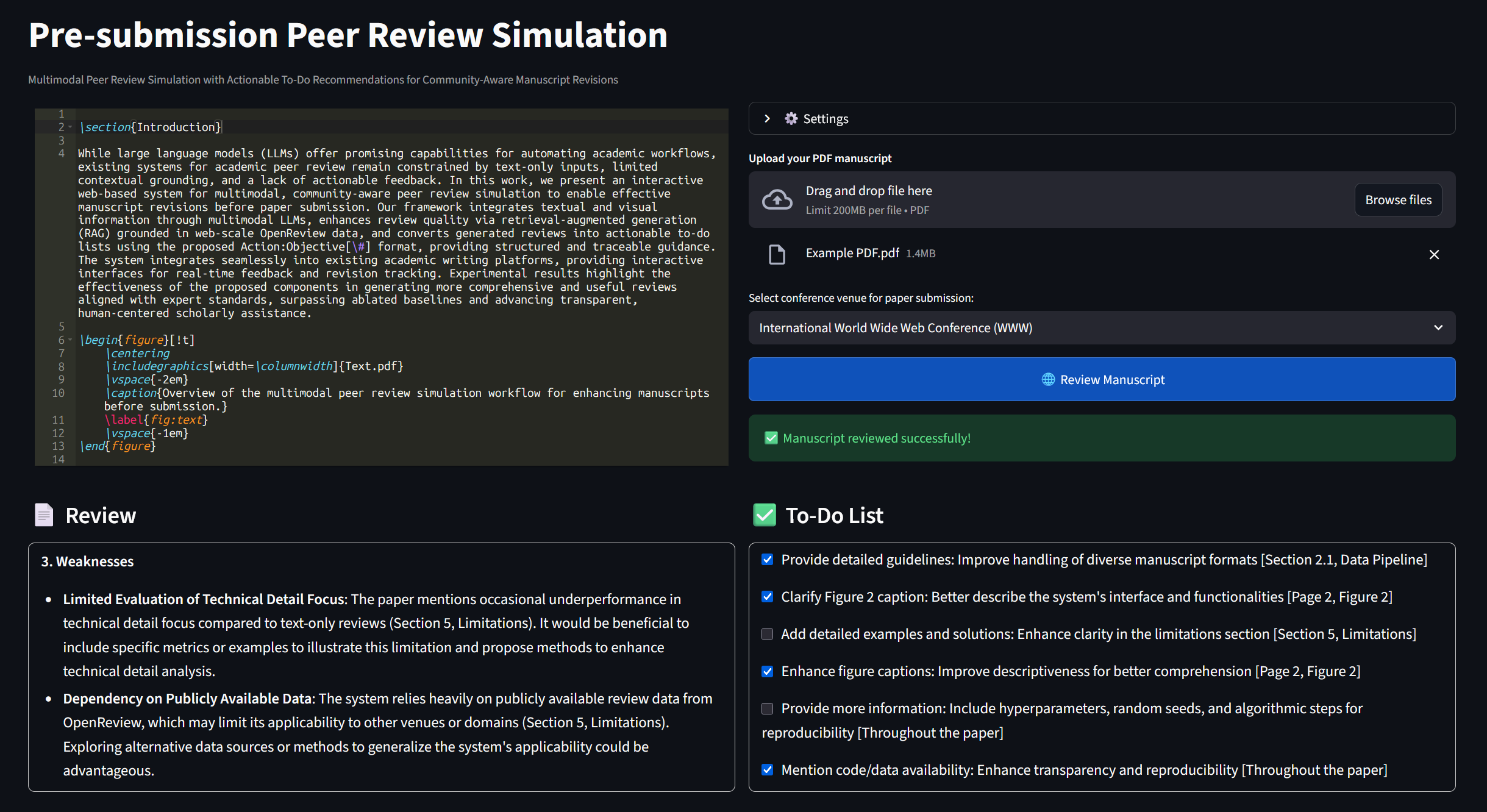Expand the Settings section chevron
1487x812 pixels.
767,119
